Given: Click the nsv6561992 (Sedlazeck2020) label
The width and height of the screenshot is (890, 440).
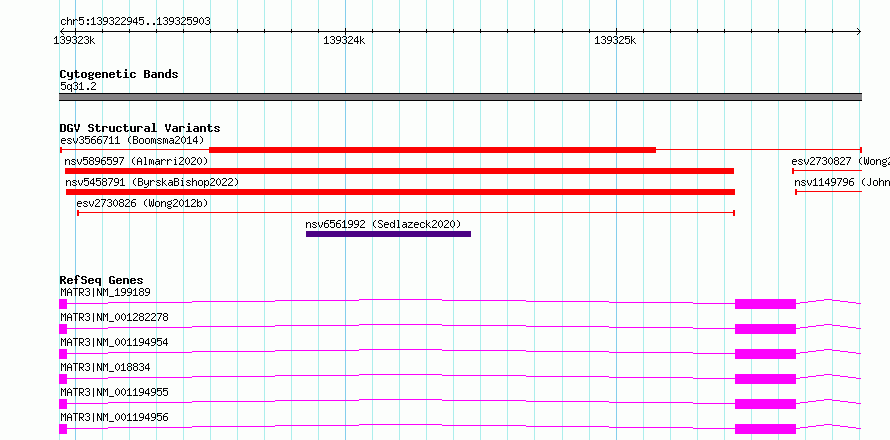Looking at the screenshot, I should (x=383, y=224).
